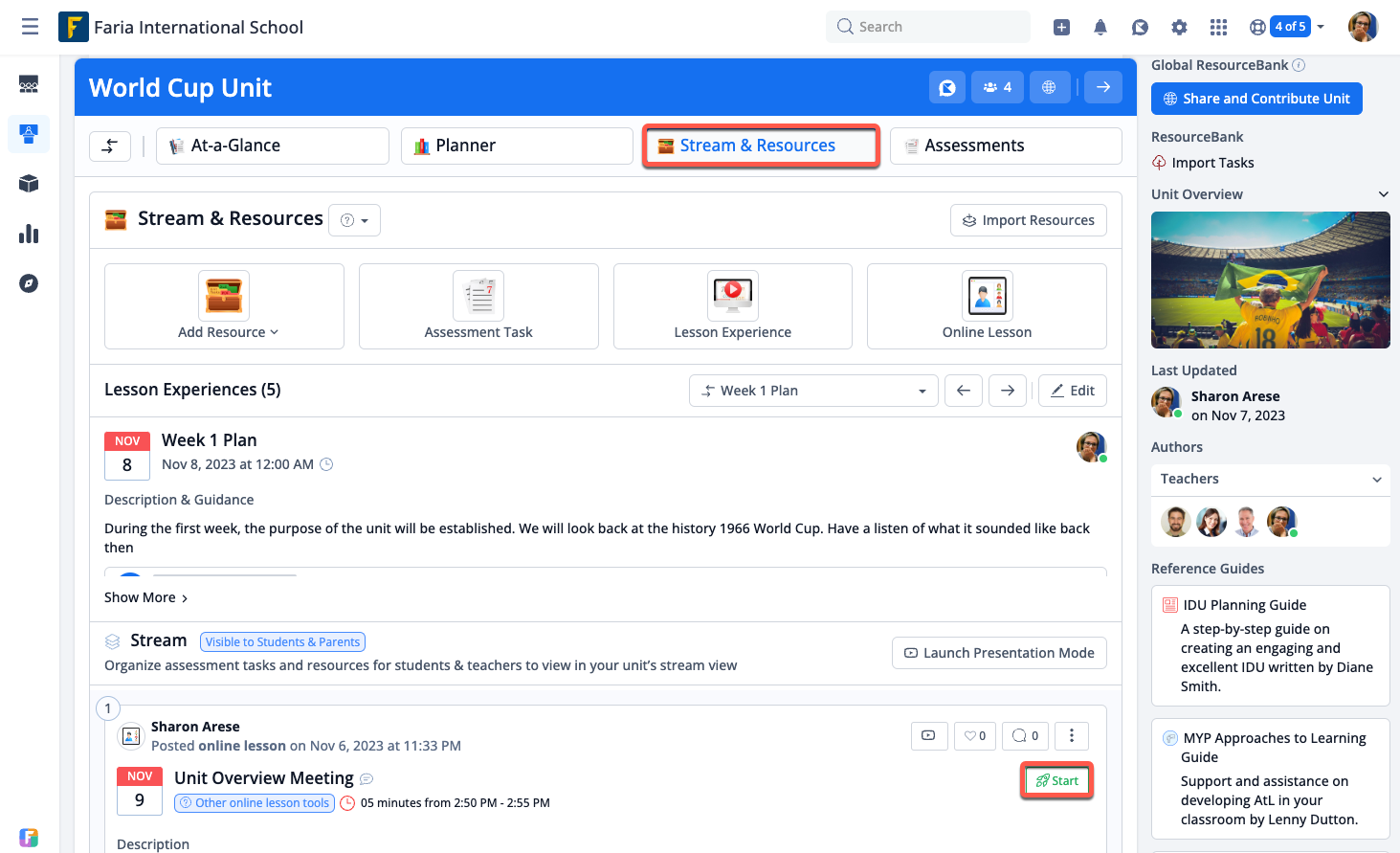This screenshot has width=1400, height=853.
Task: Switch to the Assessments tab
Action: point(1005,146)
